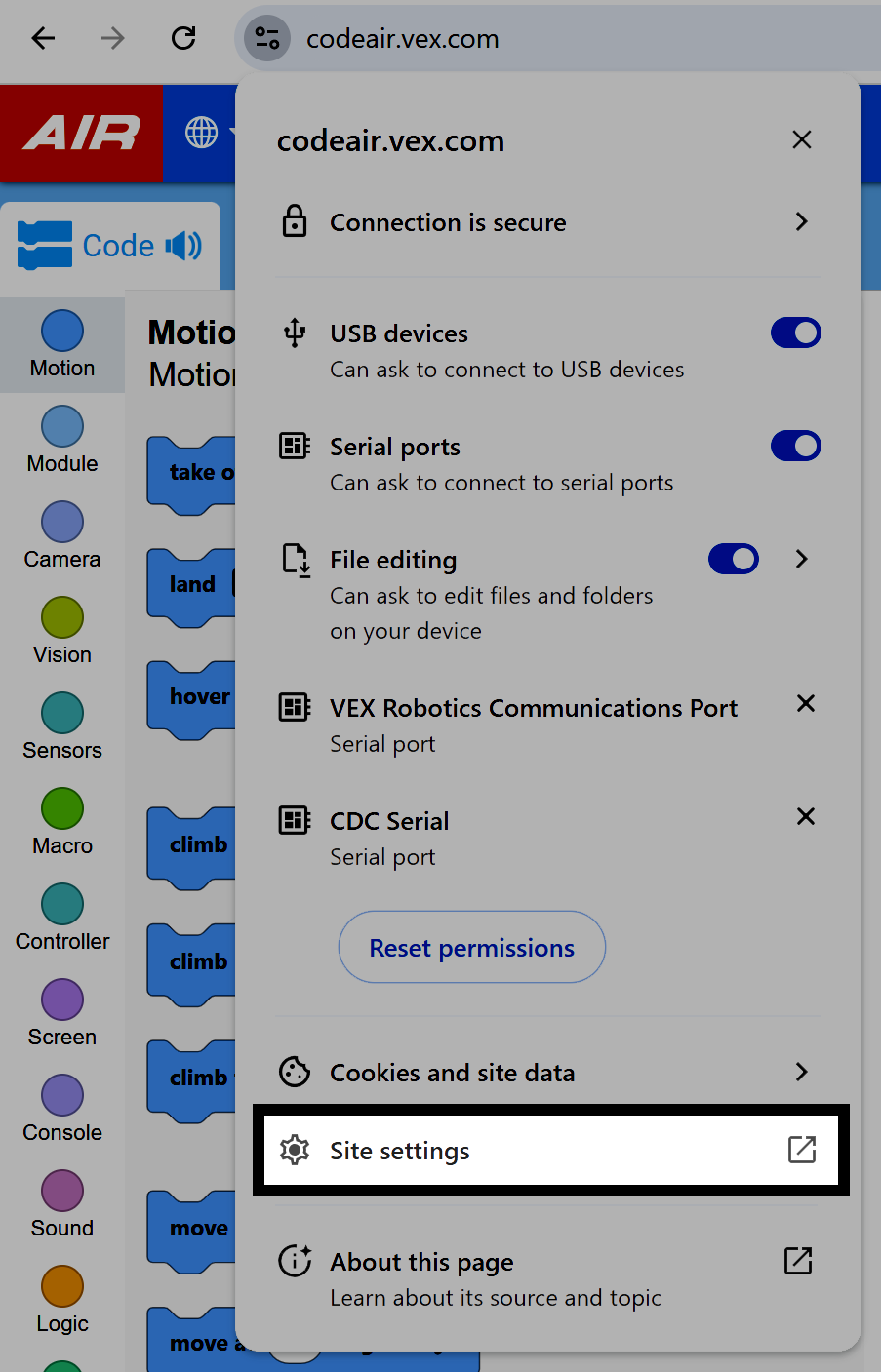Image resolution: width=881 pixels, height=1372 pixels.
Task: Remove the CDC Serial permission
Action: click(805, 817)
